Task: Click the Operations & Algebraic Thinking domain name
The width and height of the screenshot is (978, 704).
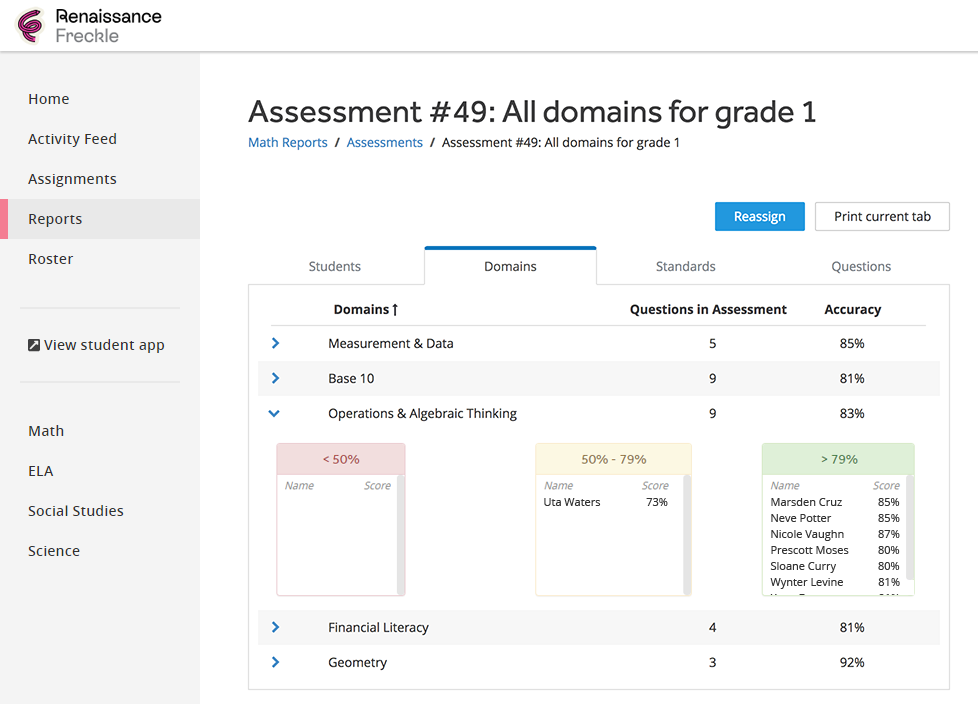Action: (422, 413)
